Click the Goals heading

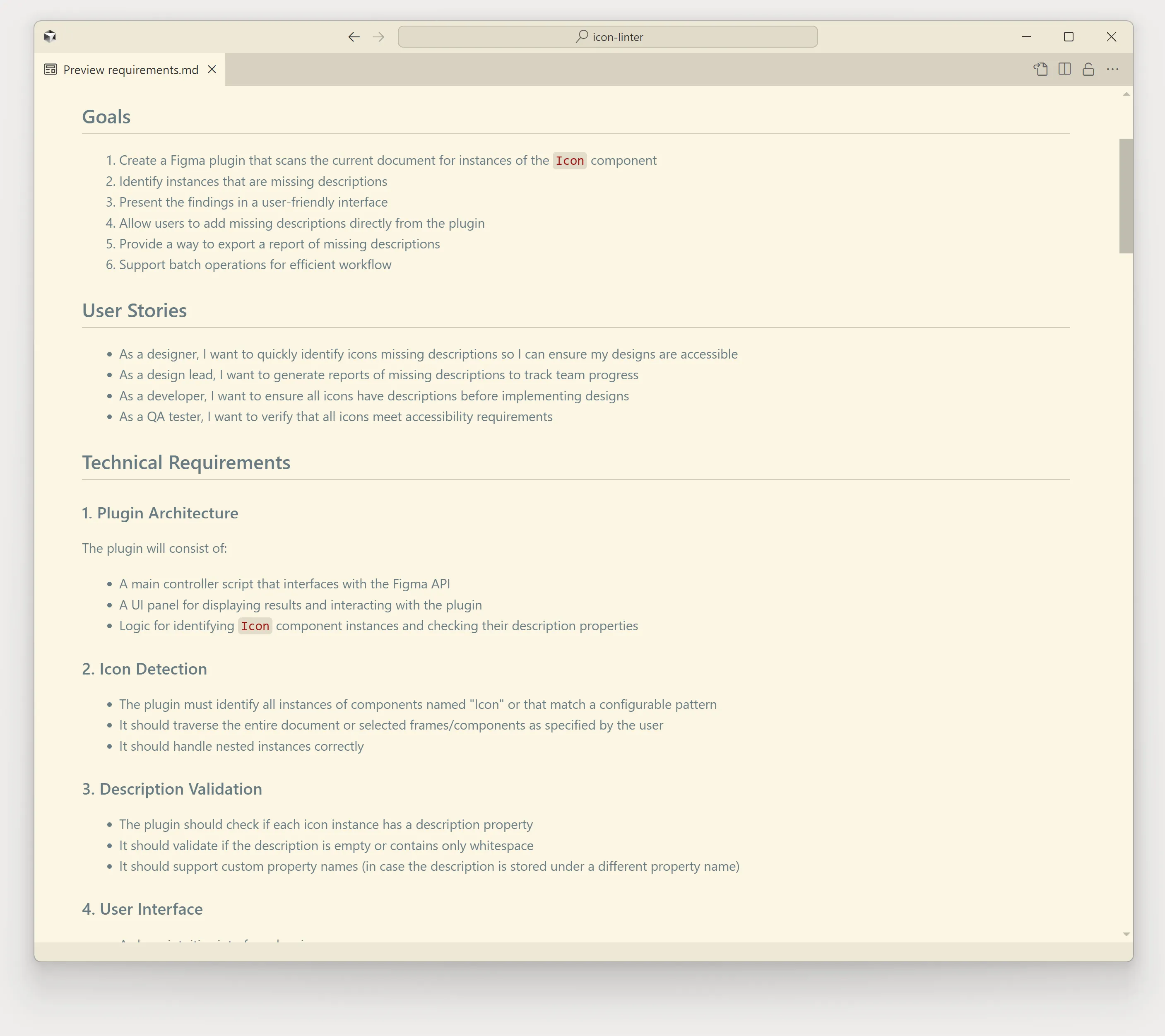point(106,117)
